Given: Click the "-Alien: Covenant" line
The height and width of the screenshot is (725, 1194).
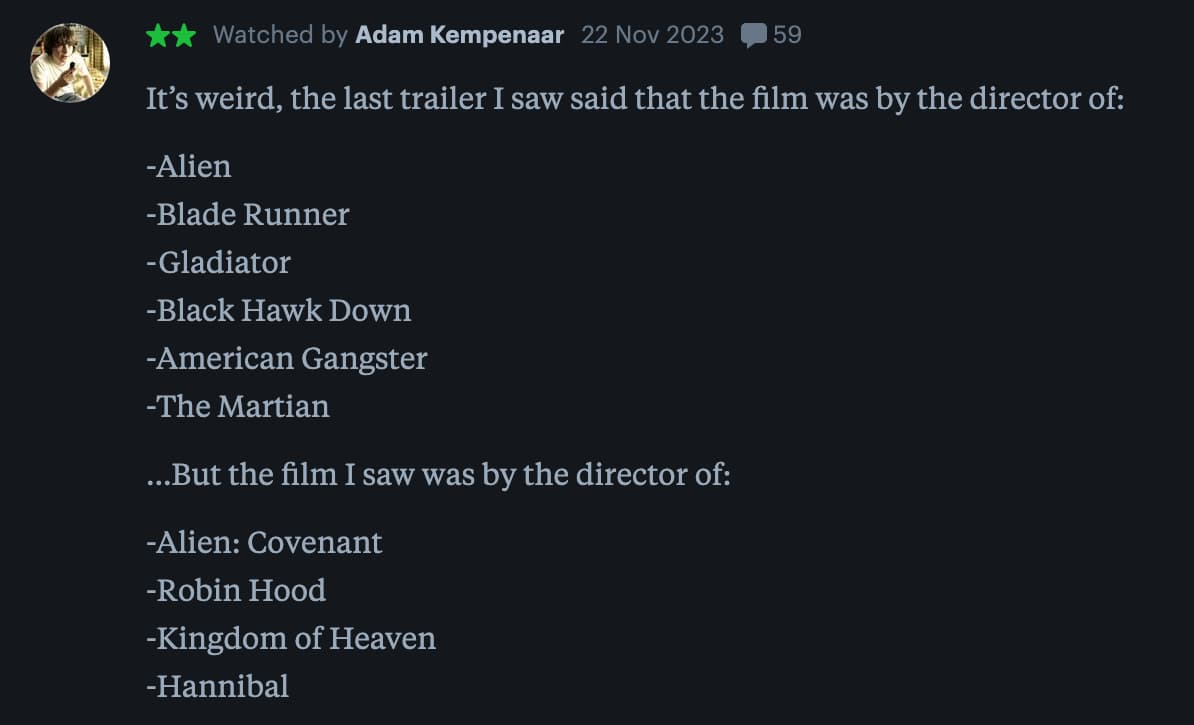Looking at the screenshot, I should (x=264, y=542).
